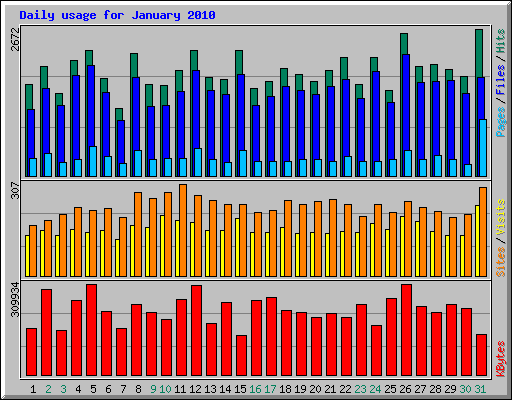
Task: Select day 2 on the x-axis
Action: pyautogui.click(x=48, y=389)
